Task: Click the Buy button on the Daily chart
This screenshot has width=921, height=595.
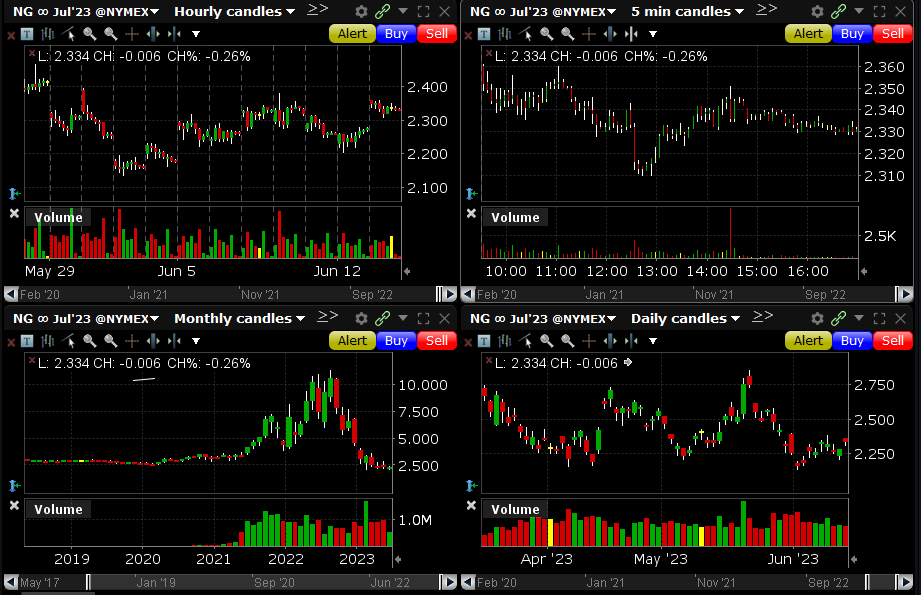Action: pyautogui.click(x=852, y=340)
